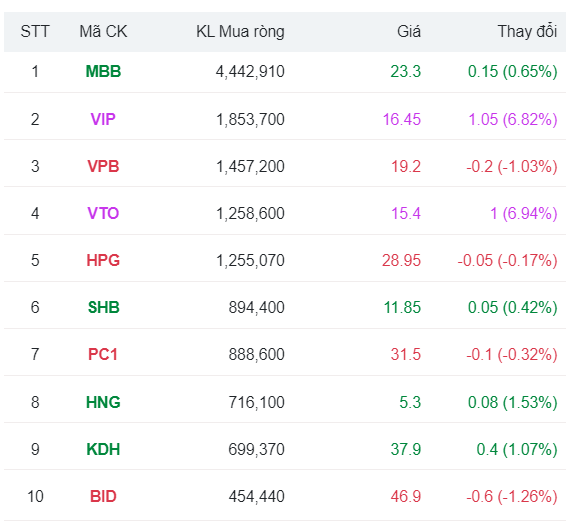Viewport: 567px width, 524px height.
Task: Select net buy volume 716,100
Action: (x=256, y=402)
